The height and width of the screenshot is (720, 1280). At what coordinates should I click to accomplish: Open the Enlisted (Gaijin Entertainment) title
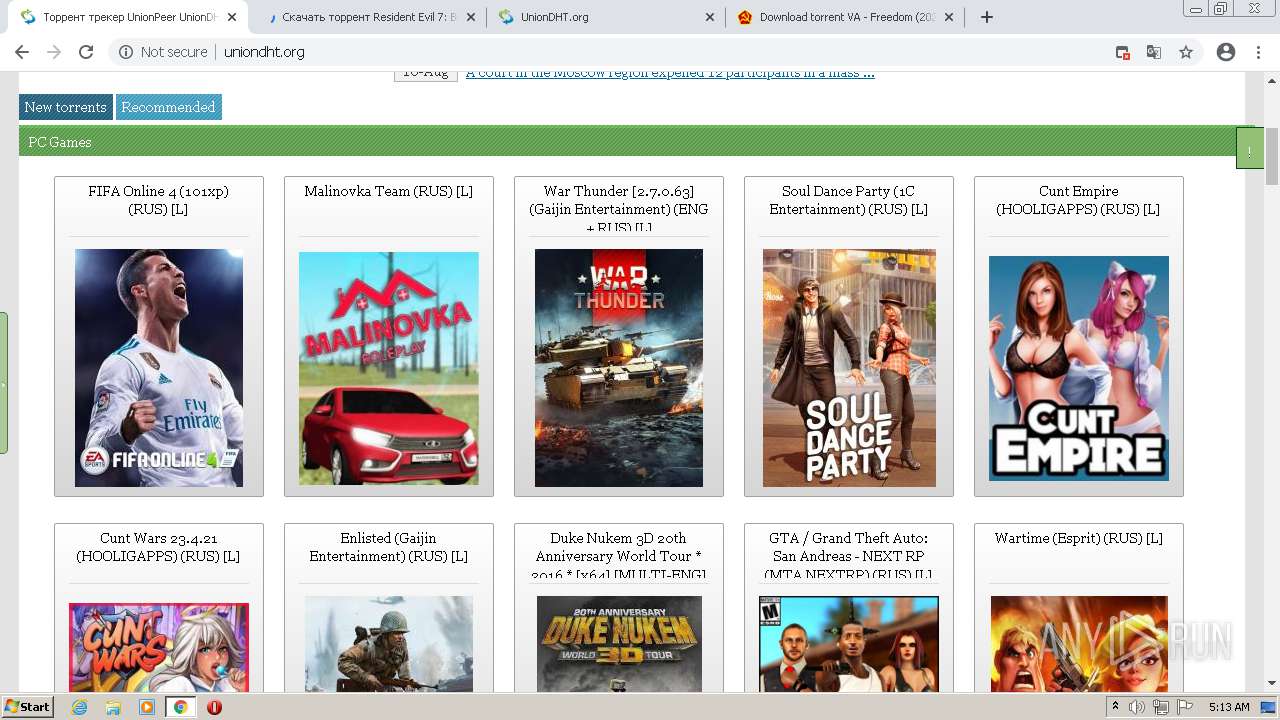point(388,547)
